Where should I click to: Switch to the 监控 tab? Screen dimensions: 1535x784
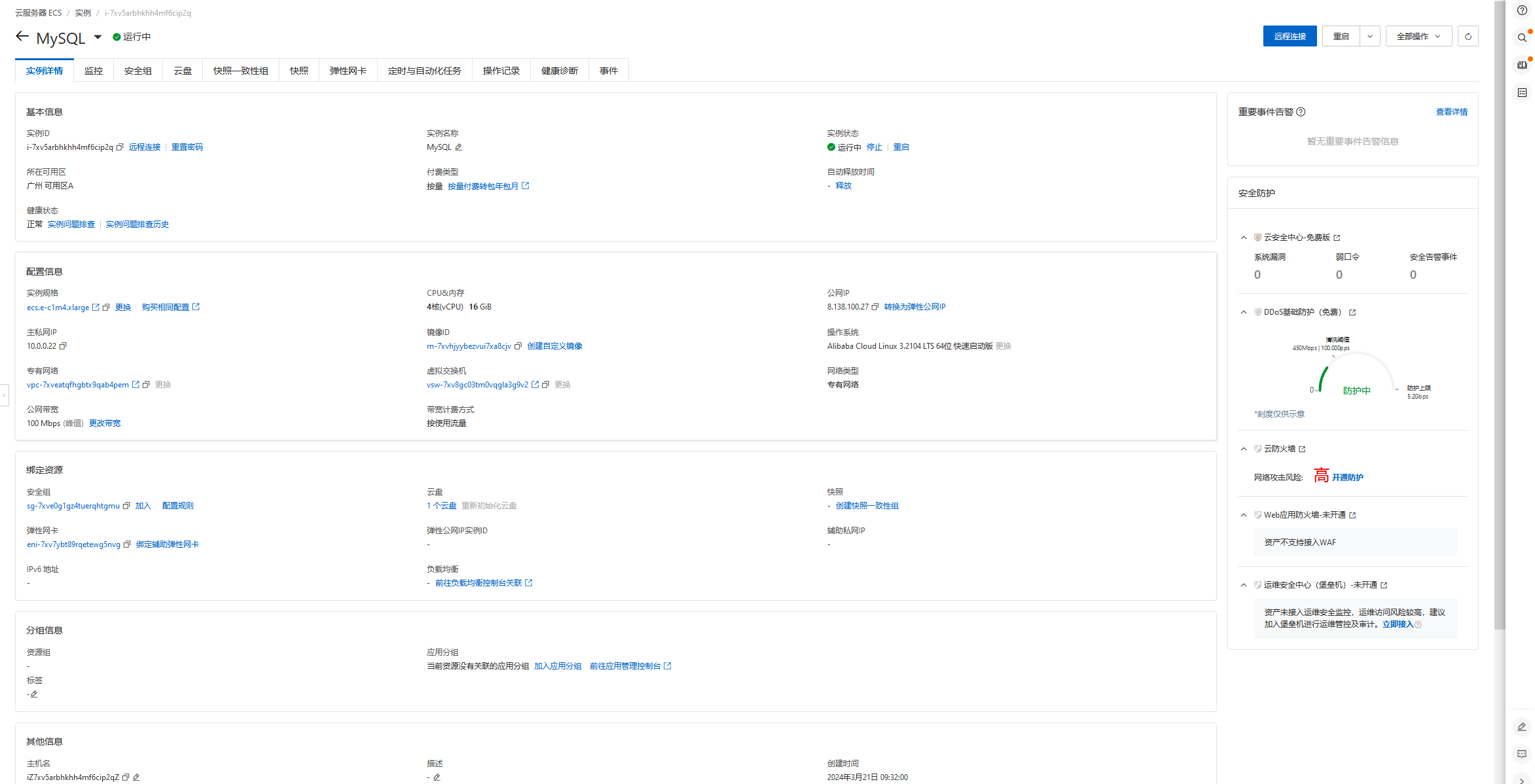(x=93, y=71)
